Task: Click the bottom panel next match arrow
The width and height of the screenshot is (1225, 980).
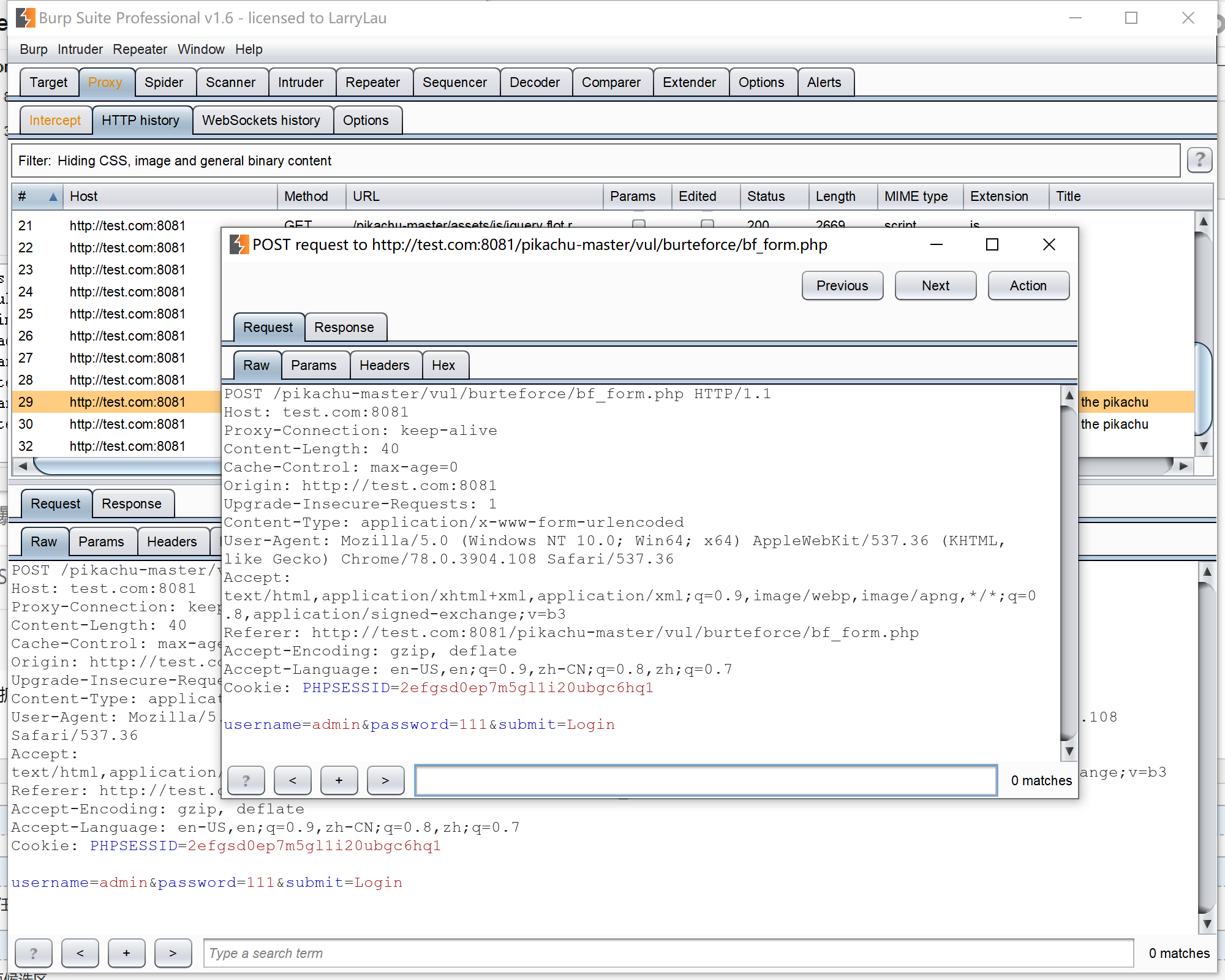Action: click(x=173, y=953)
